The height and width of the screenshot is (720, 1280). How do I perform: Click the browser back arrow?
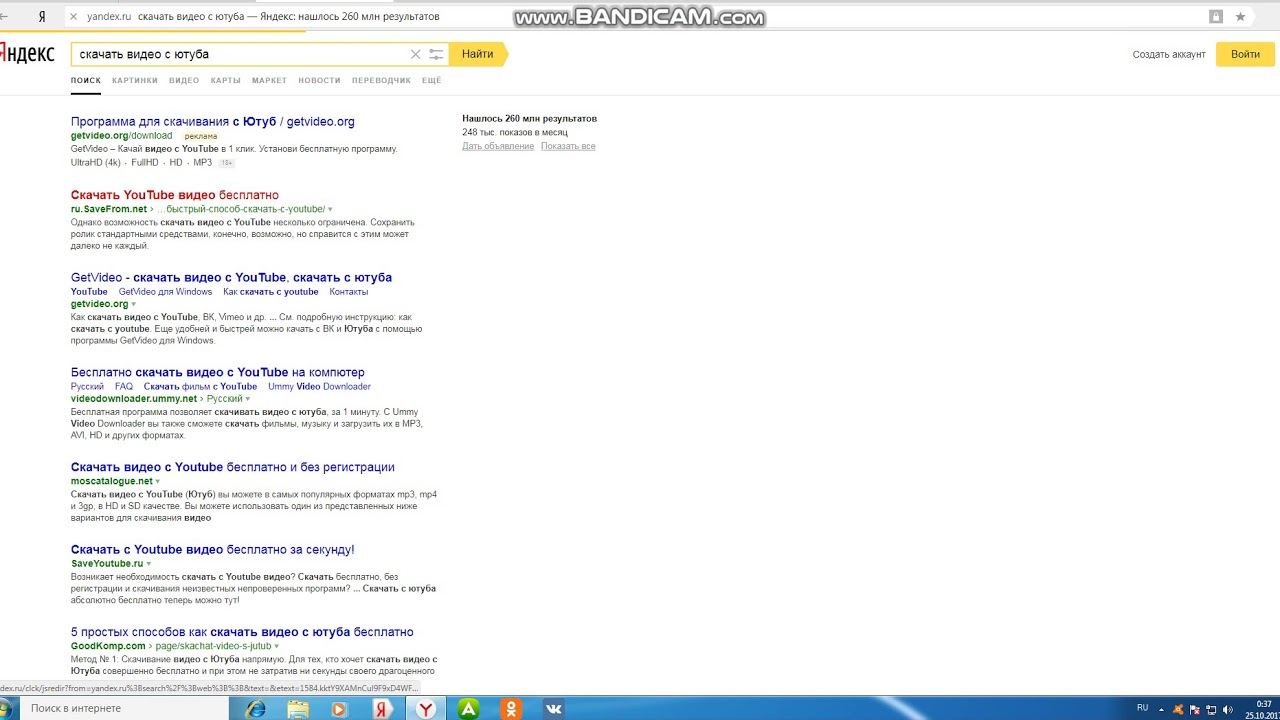pyautogui.click(x=4, y=16)
